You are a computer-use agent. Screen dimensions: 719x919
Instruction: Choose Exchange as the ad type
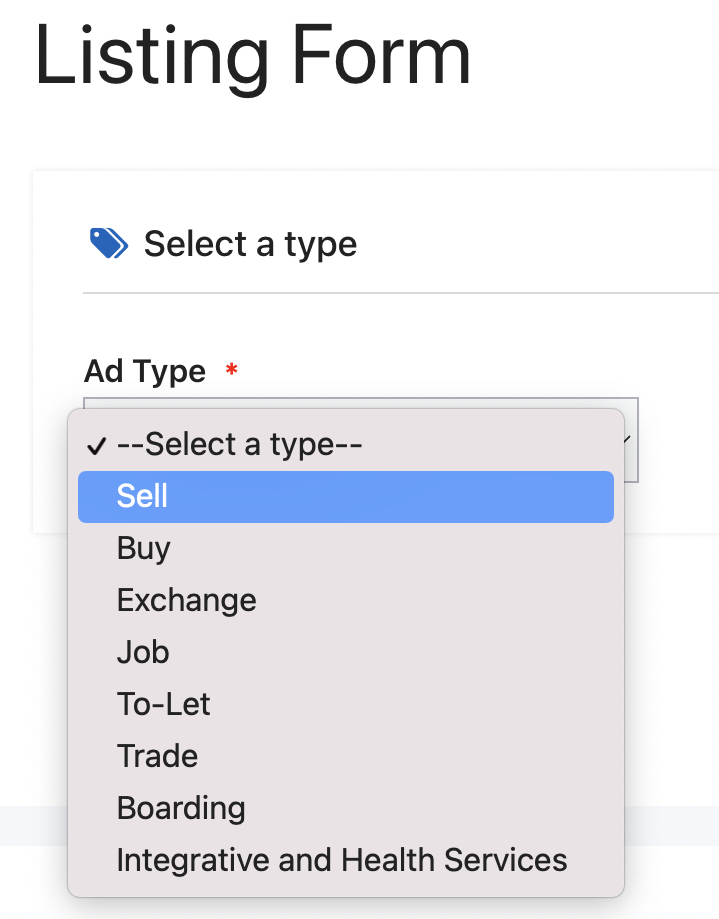(187, 600)
